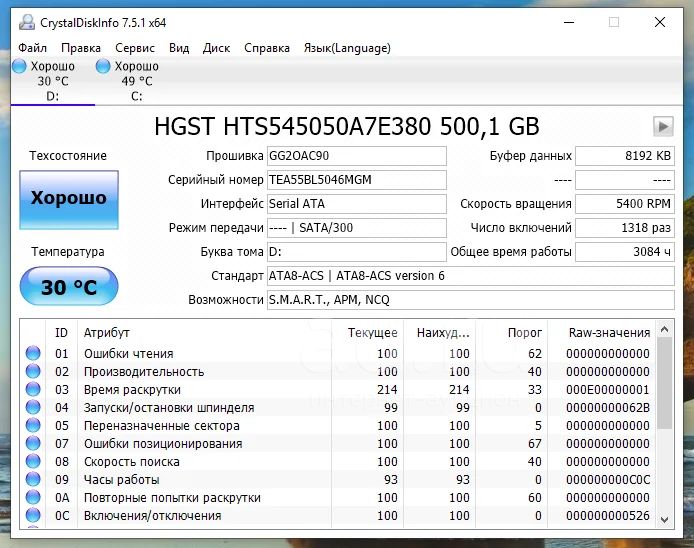Click status icon of Часы работы row
The height and width of the screenshot is (548, 694).
point(33,479)
